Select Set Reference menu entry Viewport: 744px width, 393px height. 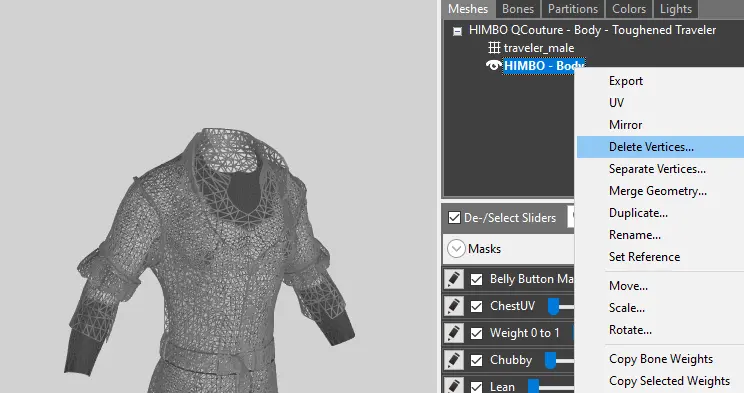pyautogui.click(x=660, y=257)
